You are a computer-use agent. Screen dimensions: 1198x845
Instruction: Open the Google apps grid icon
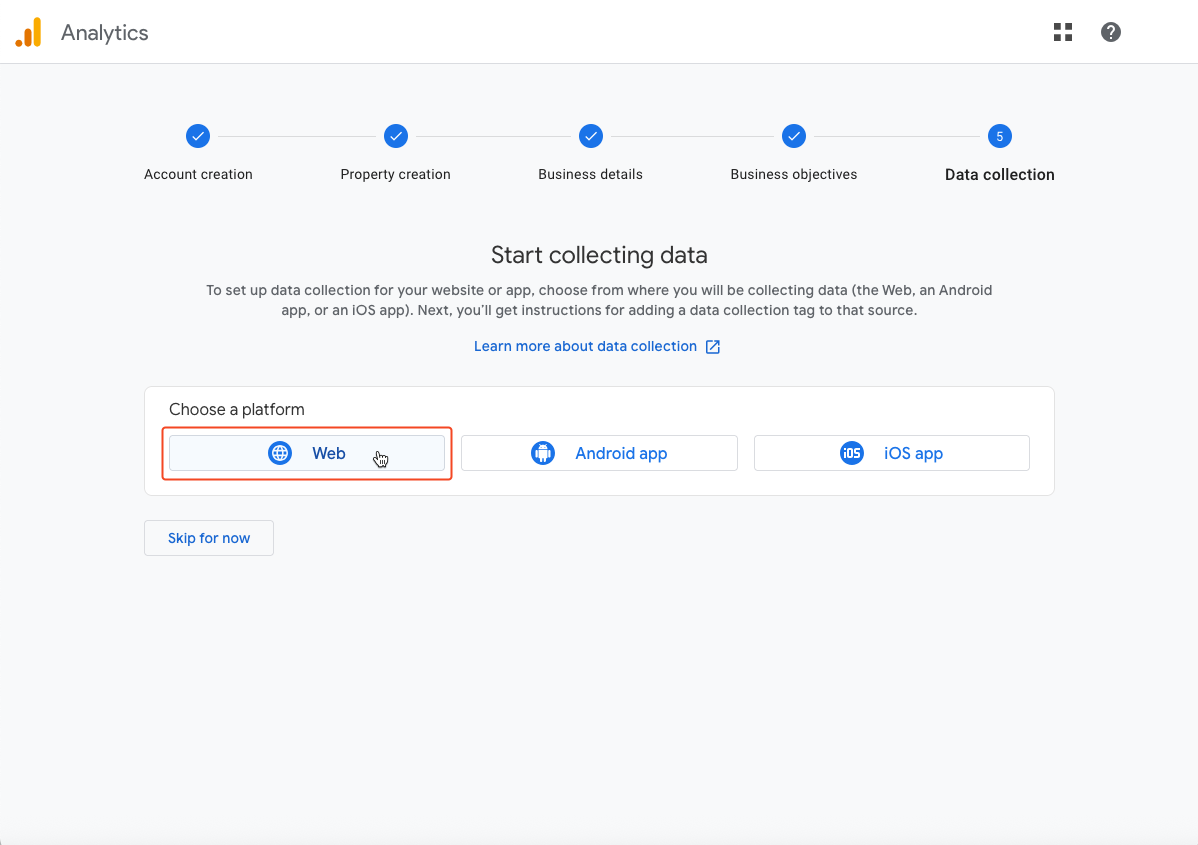pyautogui.click(x=1063, y=32)
